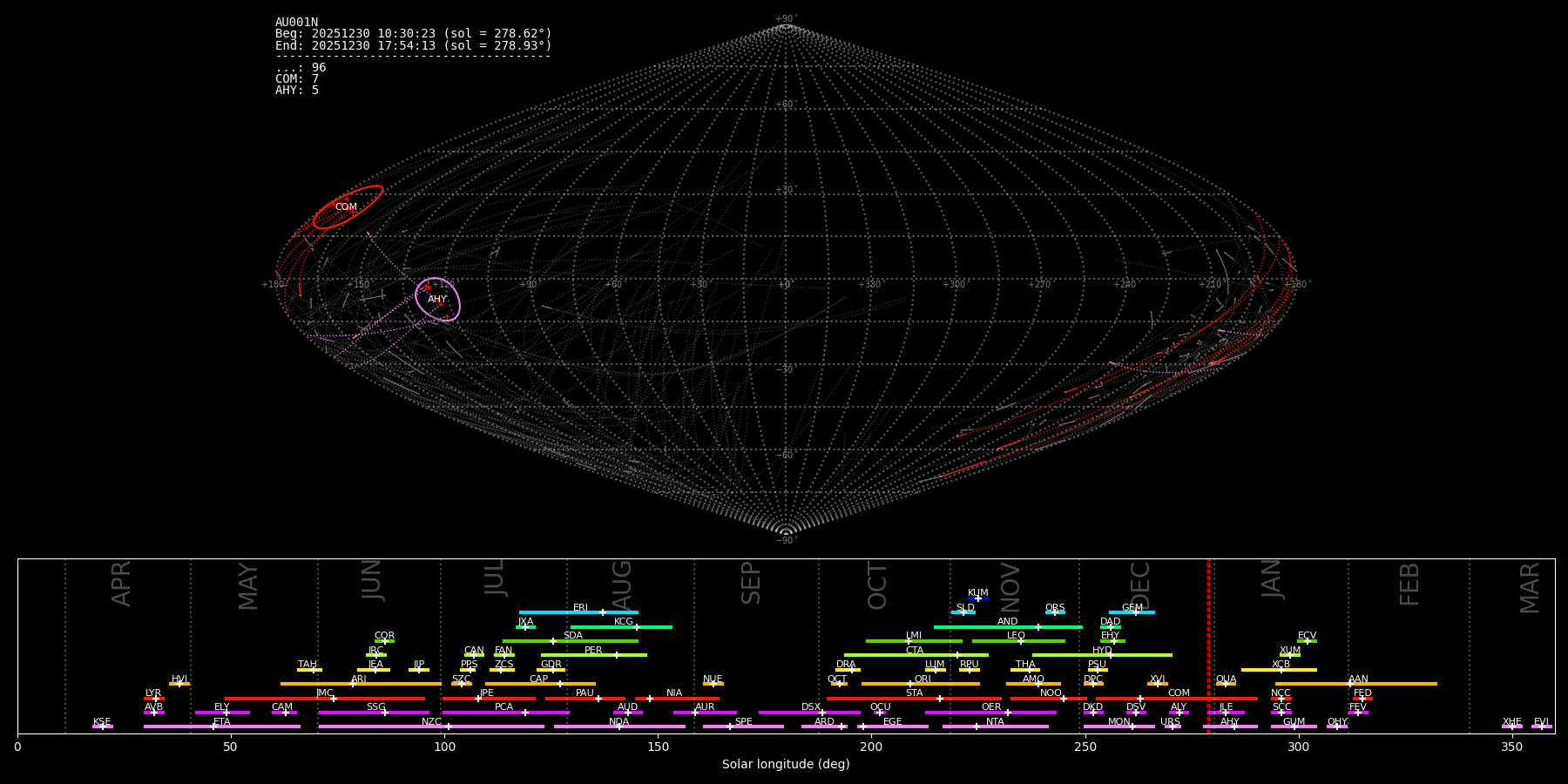Click the ETA shower label
This screenshot has width=1568, height=784.
(x=222, y=722)
